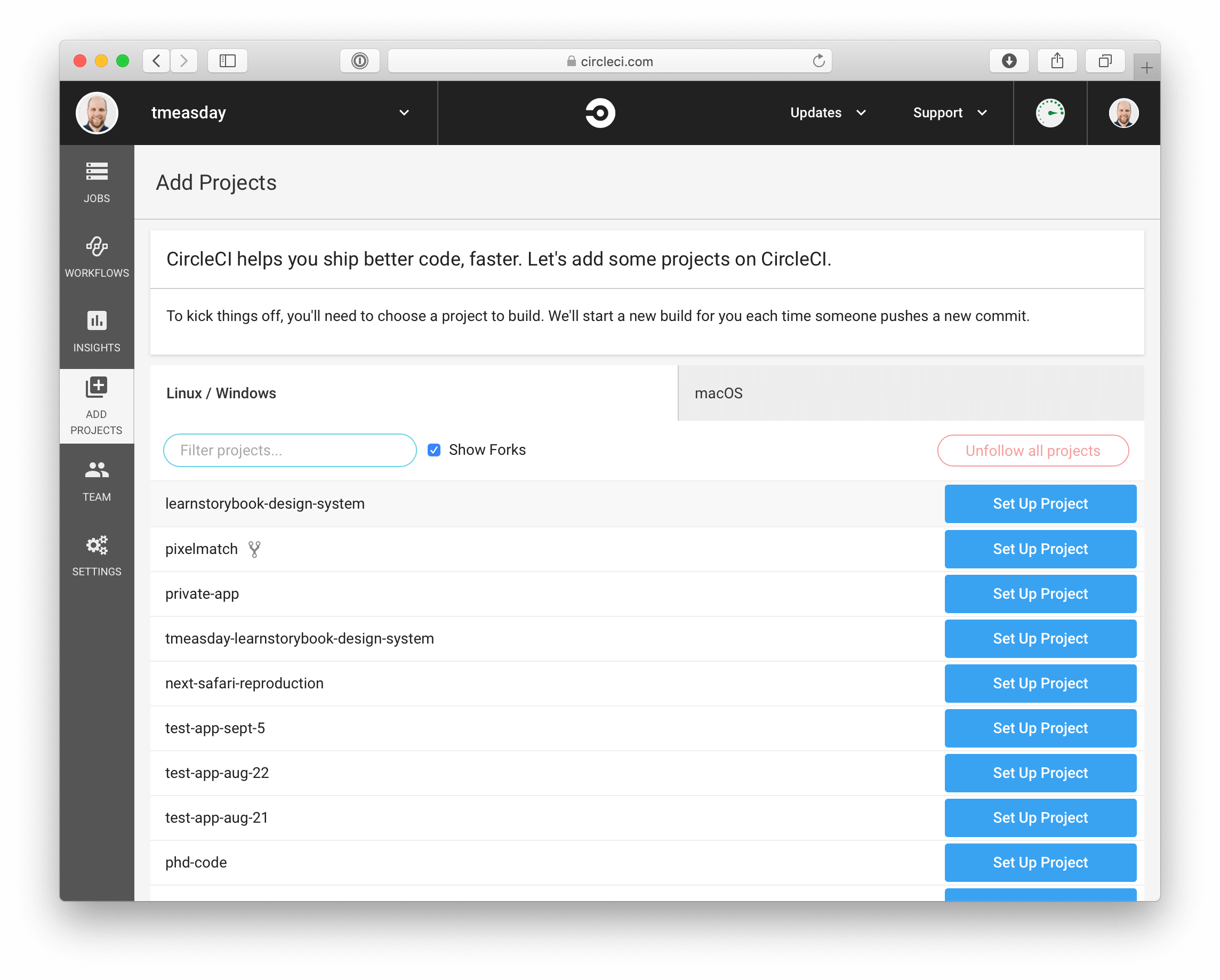Image resolution: width=1220 pixels, height=980 pixels.
Task: Select the next-safari-reproduction project name
Action: point(244,684)
